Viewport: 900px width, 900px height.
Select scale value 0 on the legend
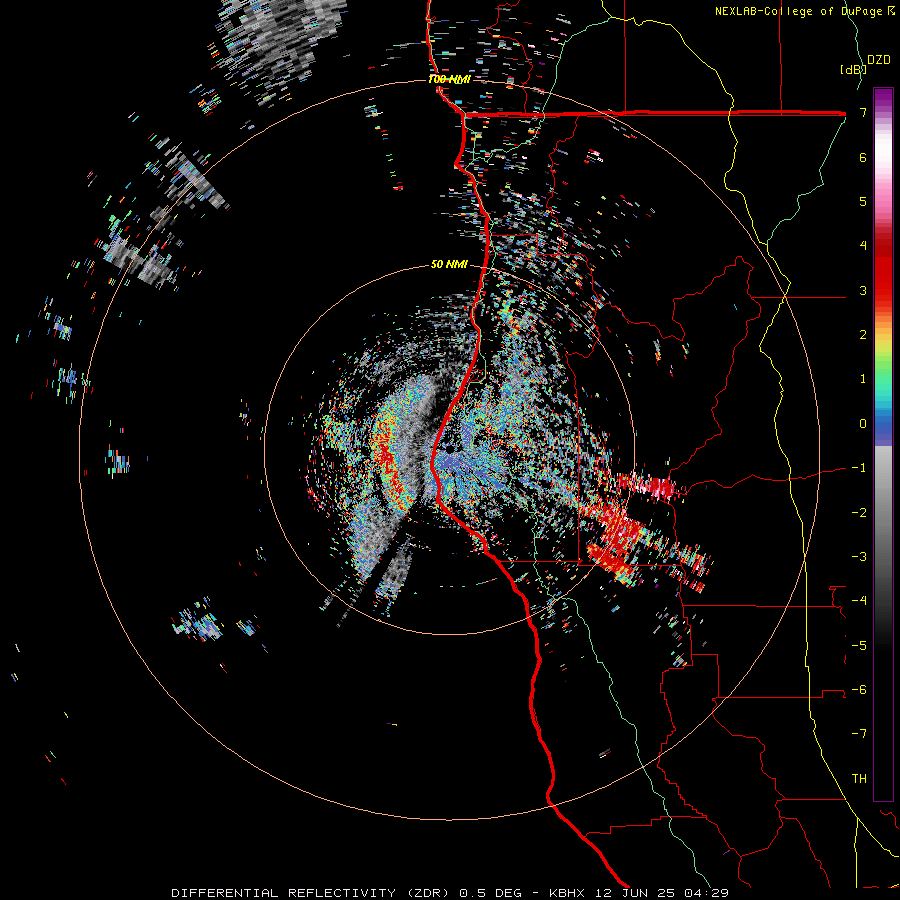tap(863, 424)
